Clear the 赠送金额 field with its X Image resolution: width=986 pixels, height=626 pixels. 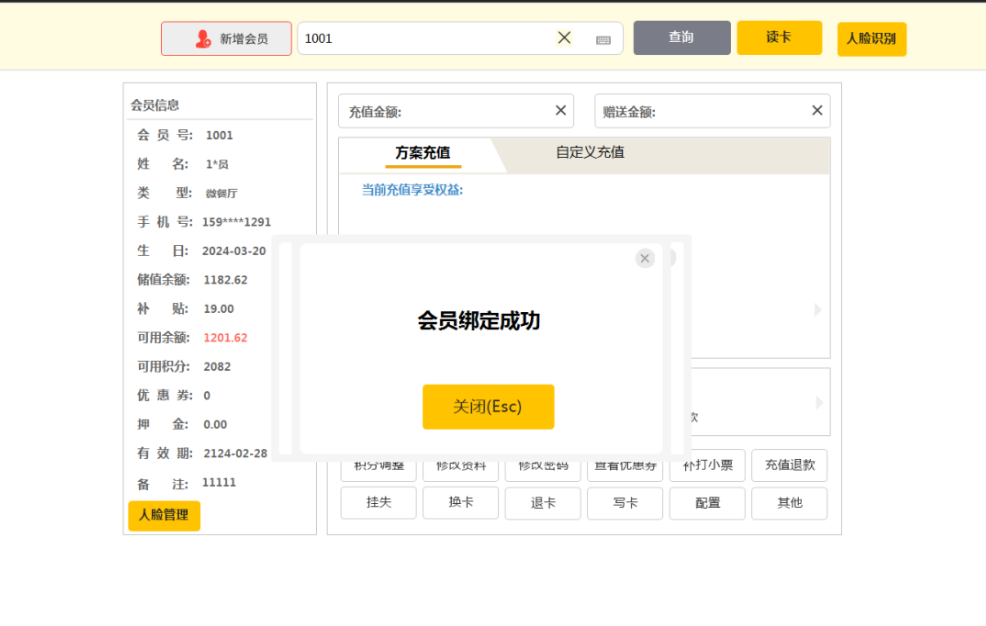tap(817, 111)
